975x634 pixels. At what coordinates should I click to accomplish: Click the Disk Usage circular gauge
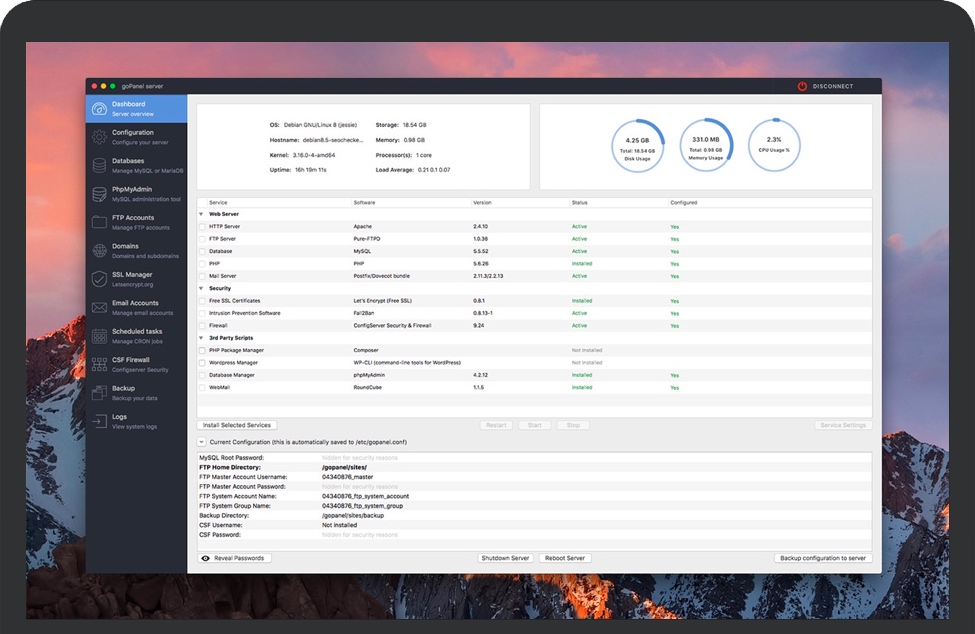637,146
